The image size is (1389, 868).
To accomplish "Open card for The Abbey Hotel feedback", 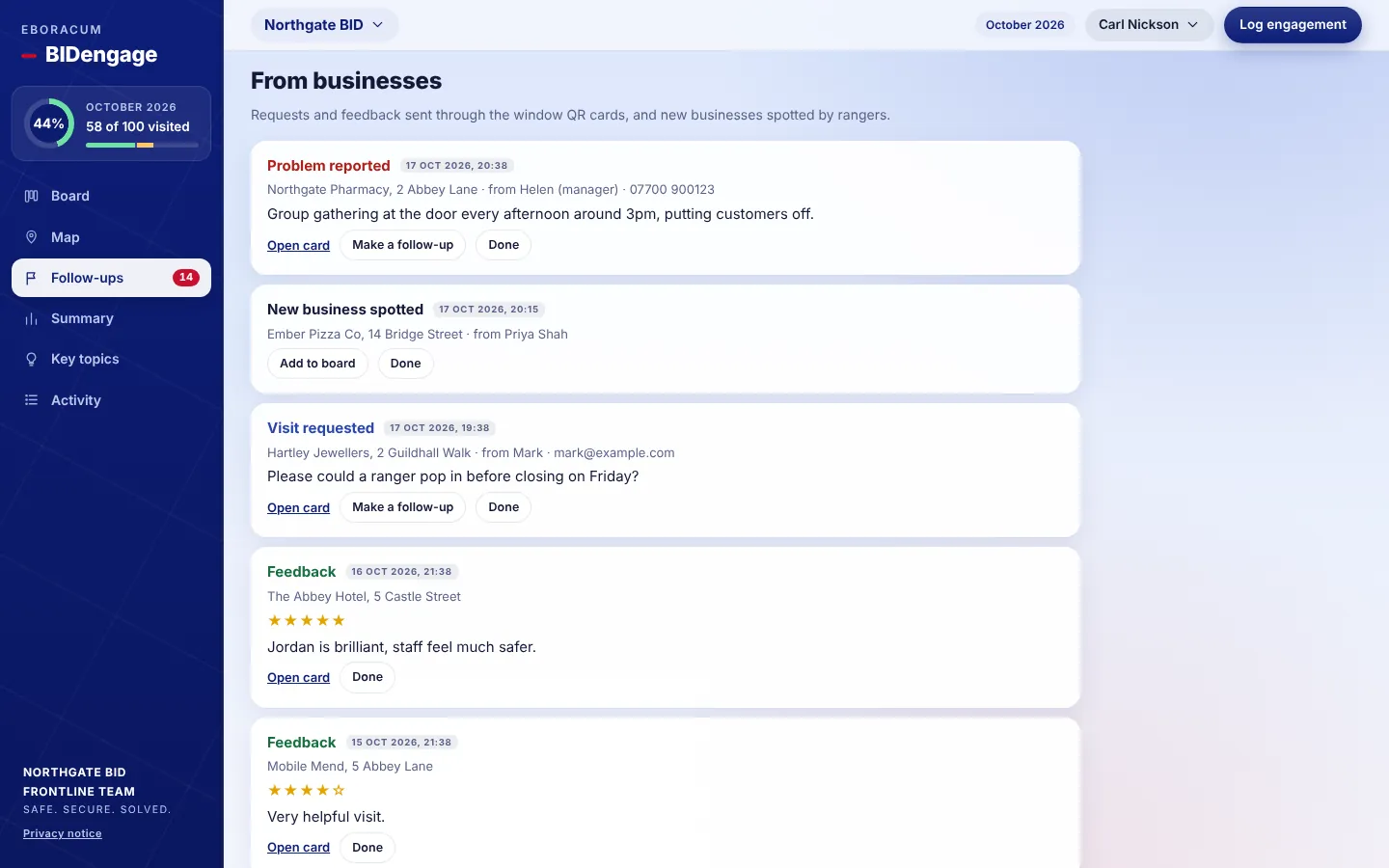I will 298,678.
